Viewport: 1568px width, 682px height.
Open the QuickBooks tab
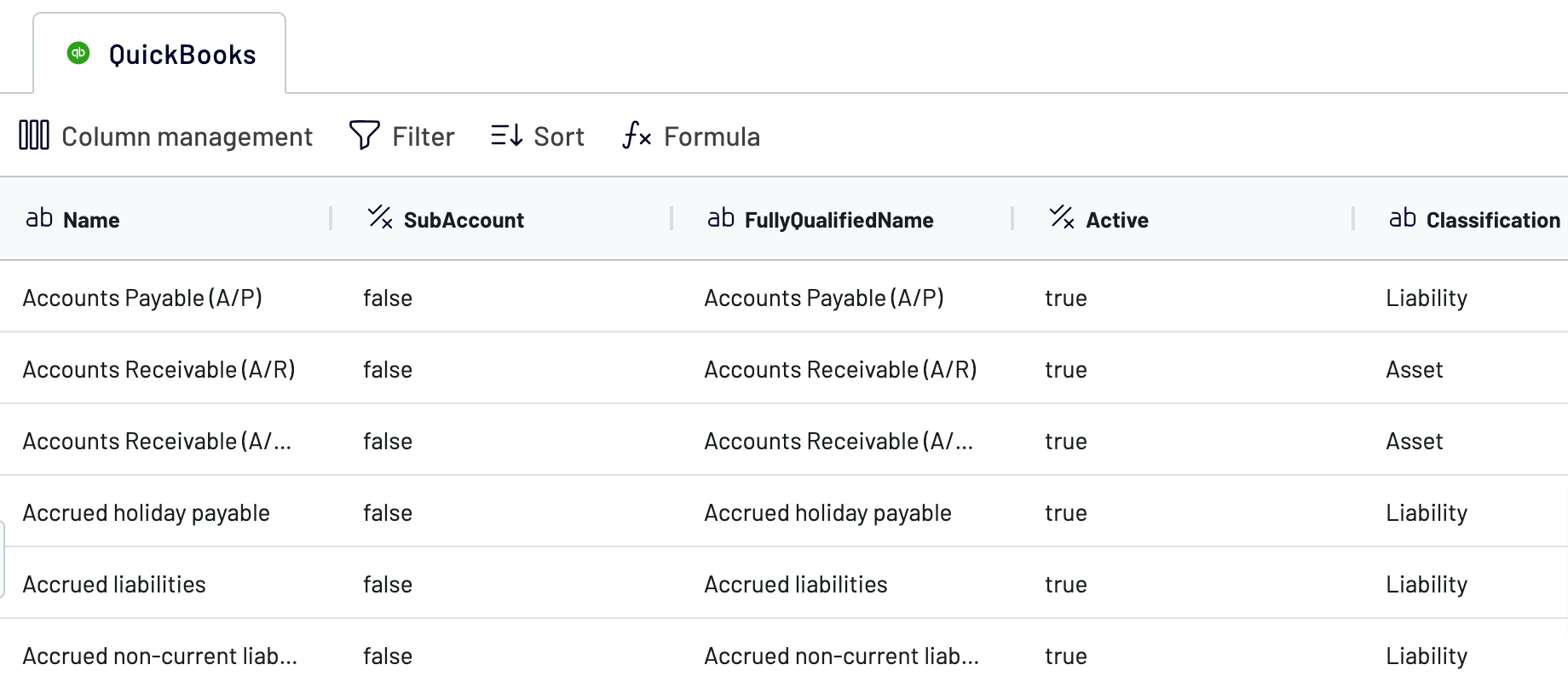pyautogui.click(x=159, y=54)
